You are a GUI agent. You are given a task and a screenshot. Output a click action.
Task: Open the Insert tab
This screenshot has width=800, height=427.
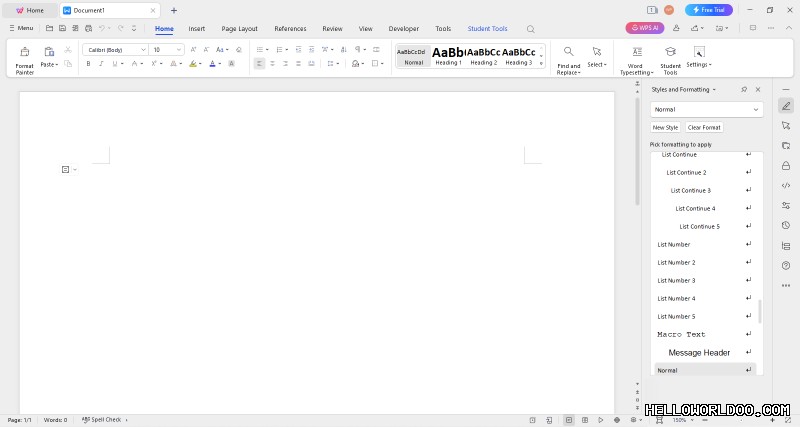pyautogui.click(x=196, y=29)
